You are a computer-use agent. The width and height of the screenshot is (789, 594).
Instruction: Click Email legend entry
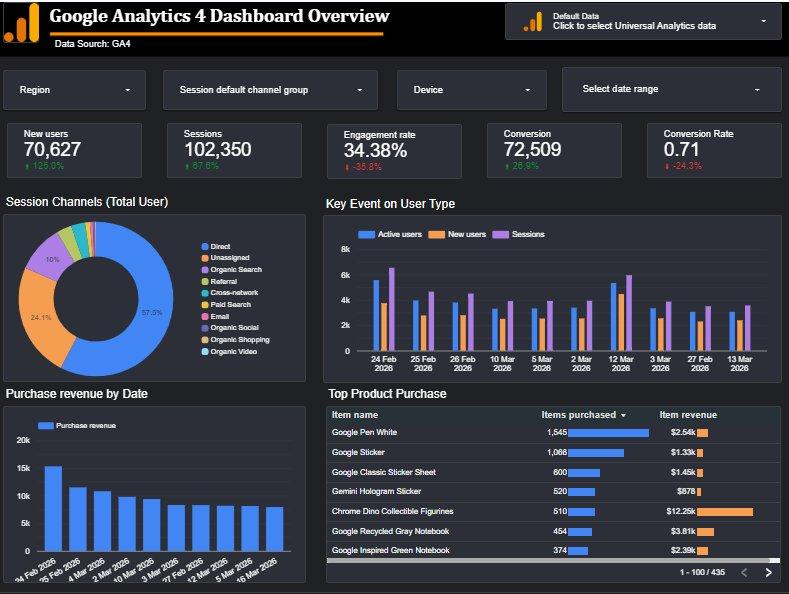215,317
